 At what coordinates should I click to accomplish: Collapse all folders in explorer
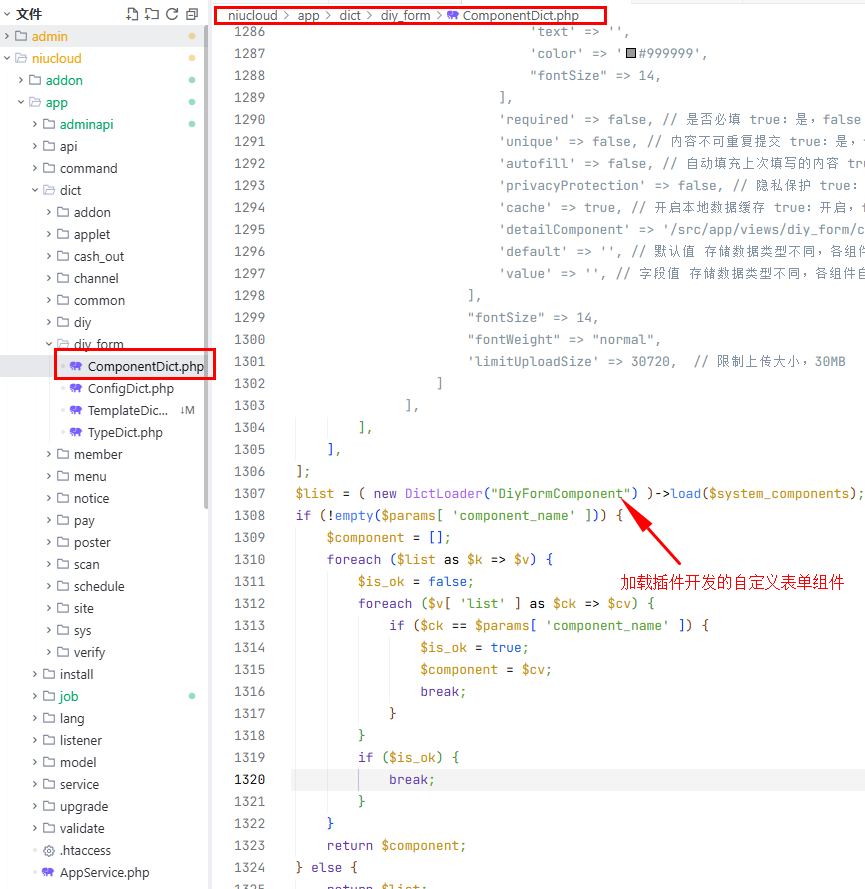tap(191, 14)
